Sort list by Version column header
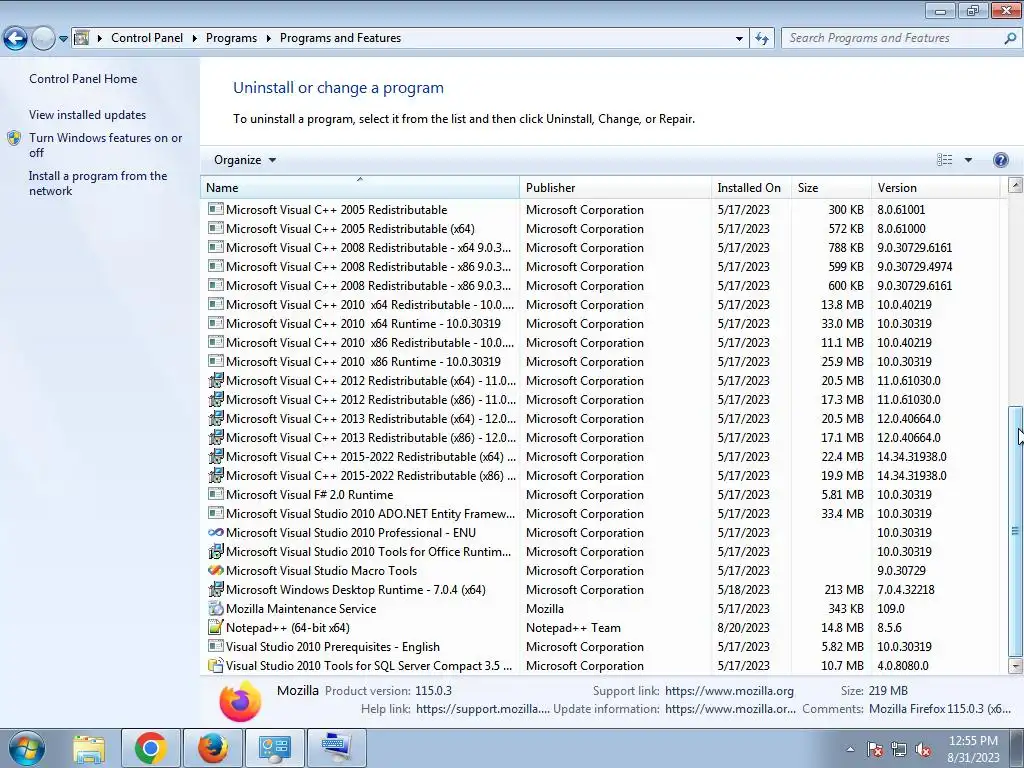 935,187
